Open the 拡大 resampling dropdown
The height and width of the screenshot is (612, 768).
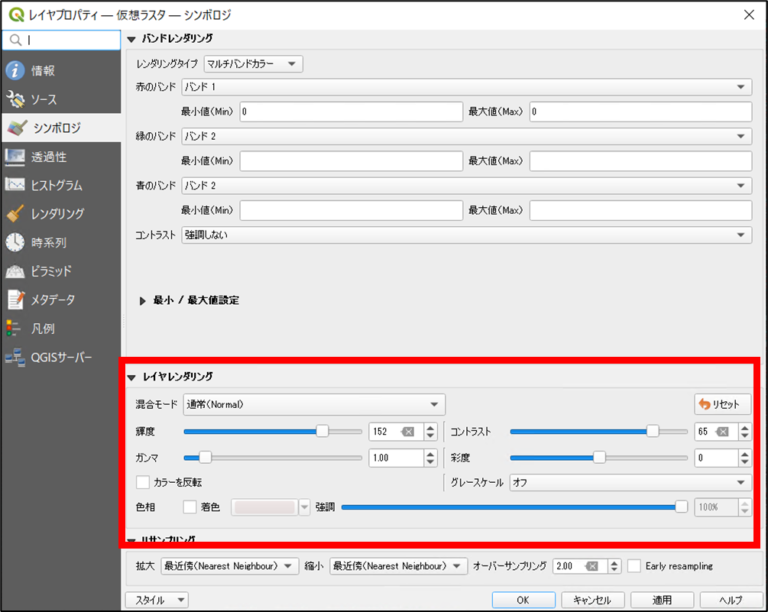[x=230, y=566]
